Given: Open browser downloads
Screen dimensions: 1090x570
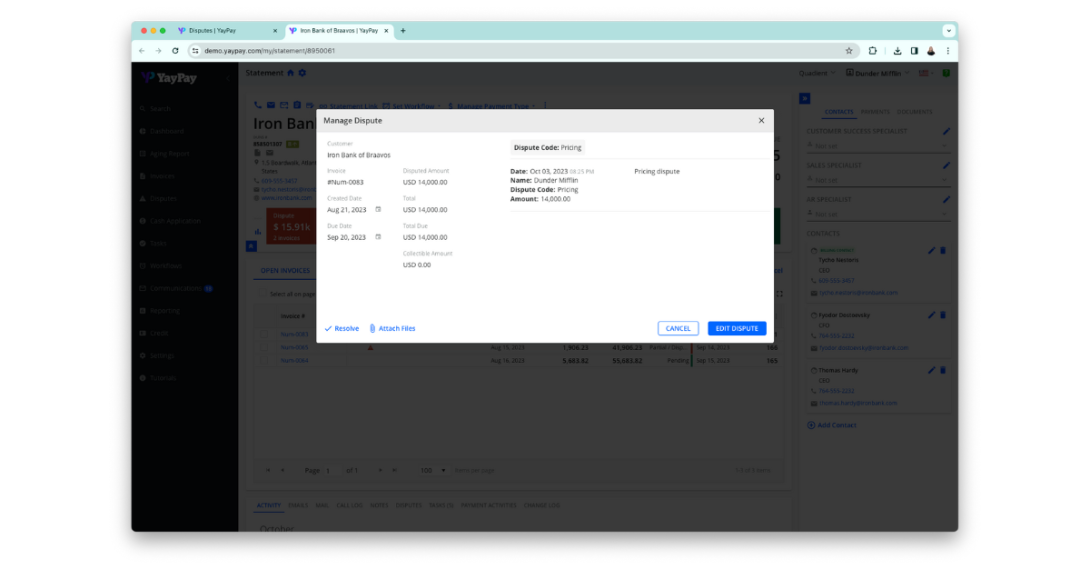Looking at the screenshot, I should (x=897, y=51).
